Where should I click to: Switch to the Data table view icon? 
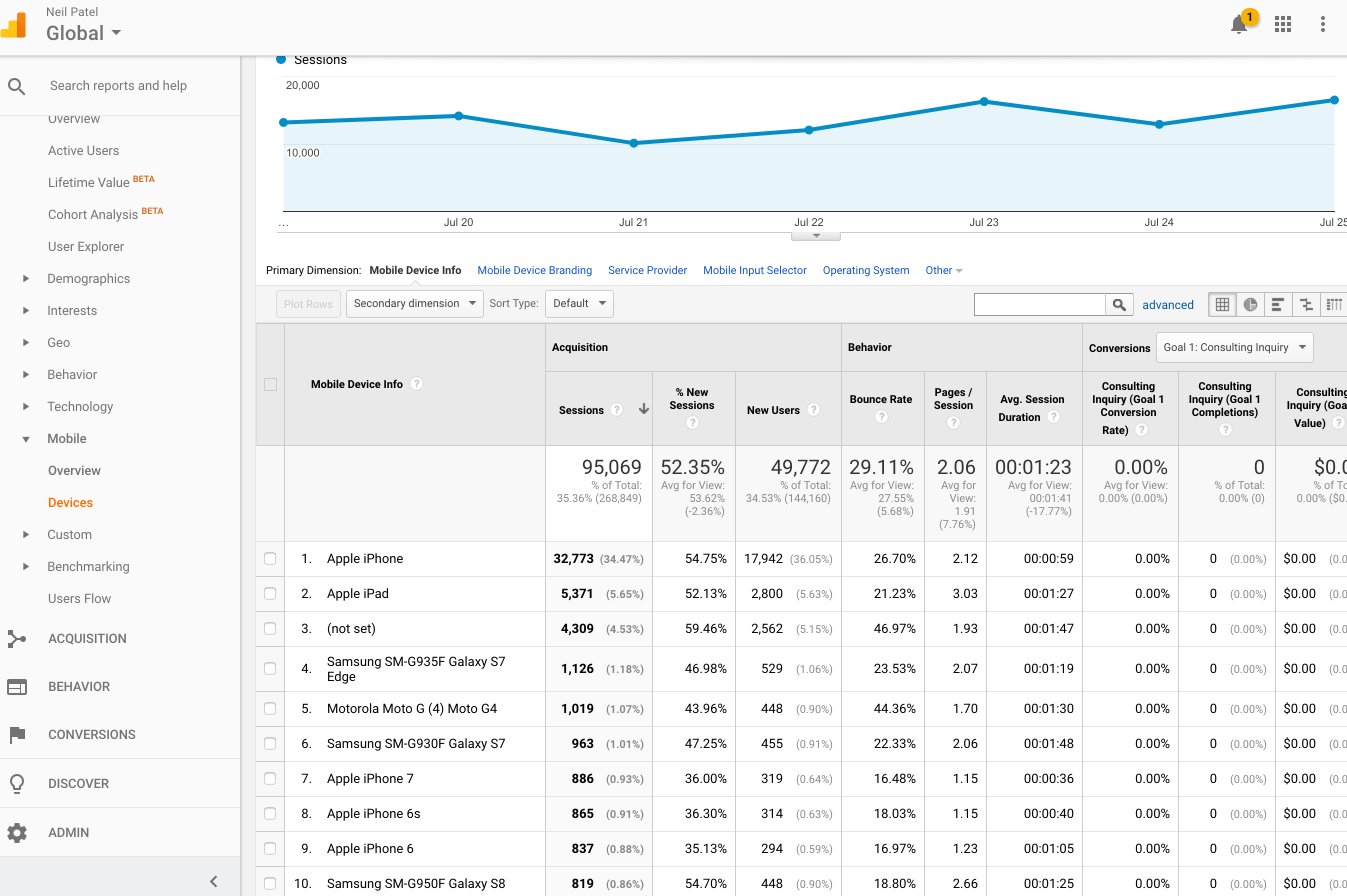[1222, 305]
